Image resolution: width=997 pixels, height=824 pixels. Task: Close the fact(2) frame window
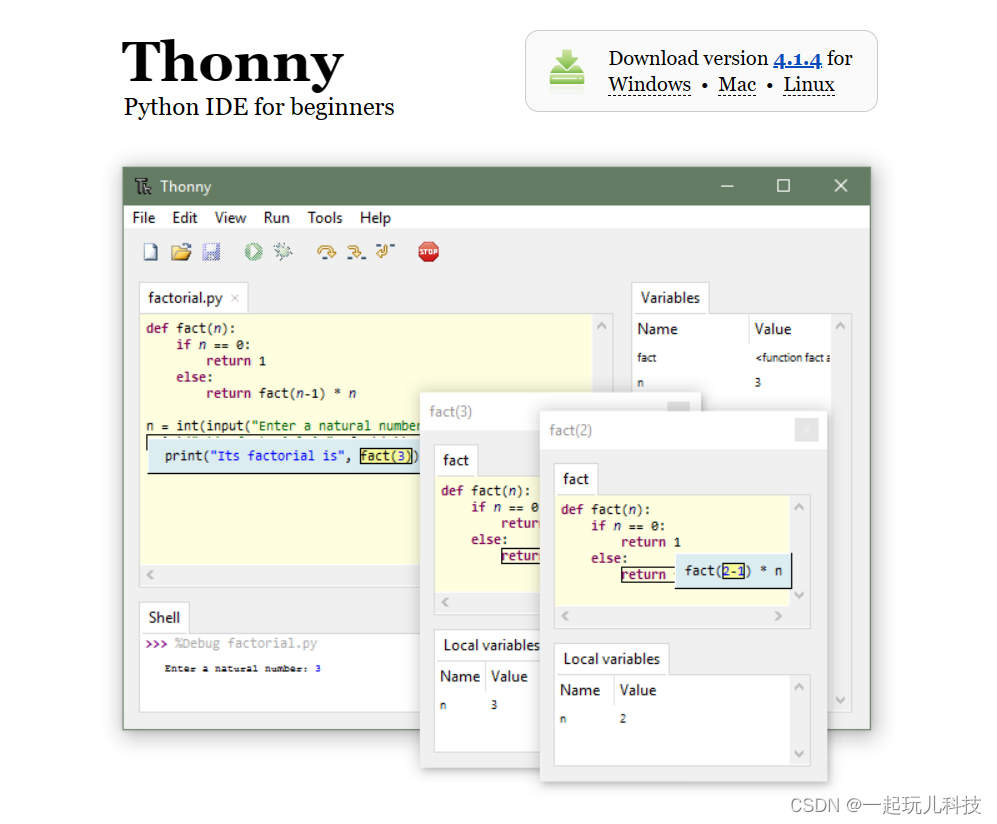click(x=806, y=430)
